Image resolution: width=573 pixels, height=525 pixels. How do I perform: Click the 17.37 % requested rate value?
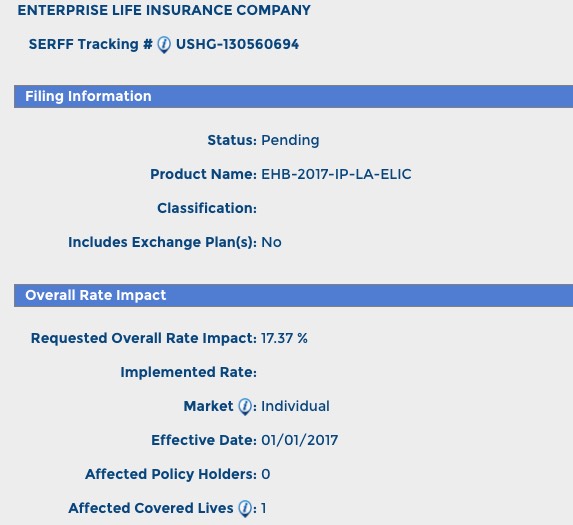(x=284, y=338)
